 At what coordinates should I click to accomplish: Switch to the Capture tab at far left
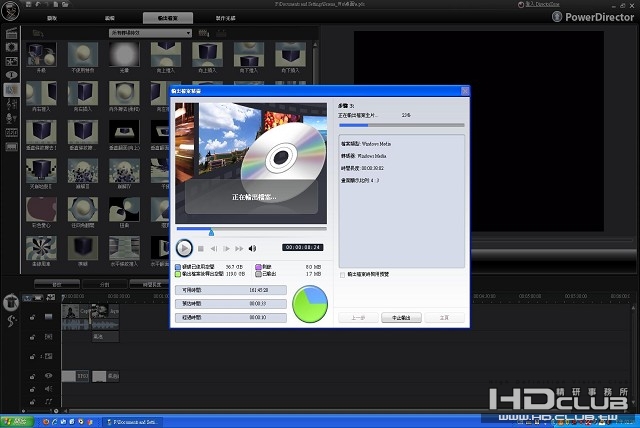pos(51,18)
